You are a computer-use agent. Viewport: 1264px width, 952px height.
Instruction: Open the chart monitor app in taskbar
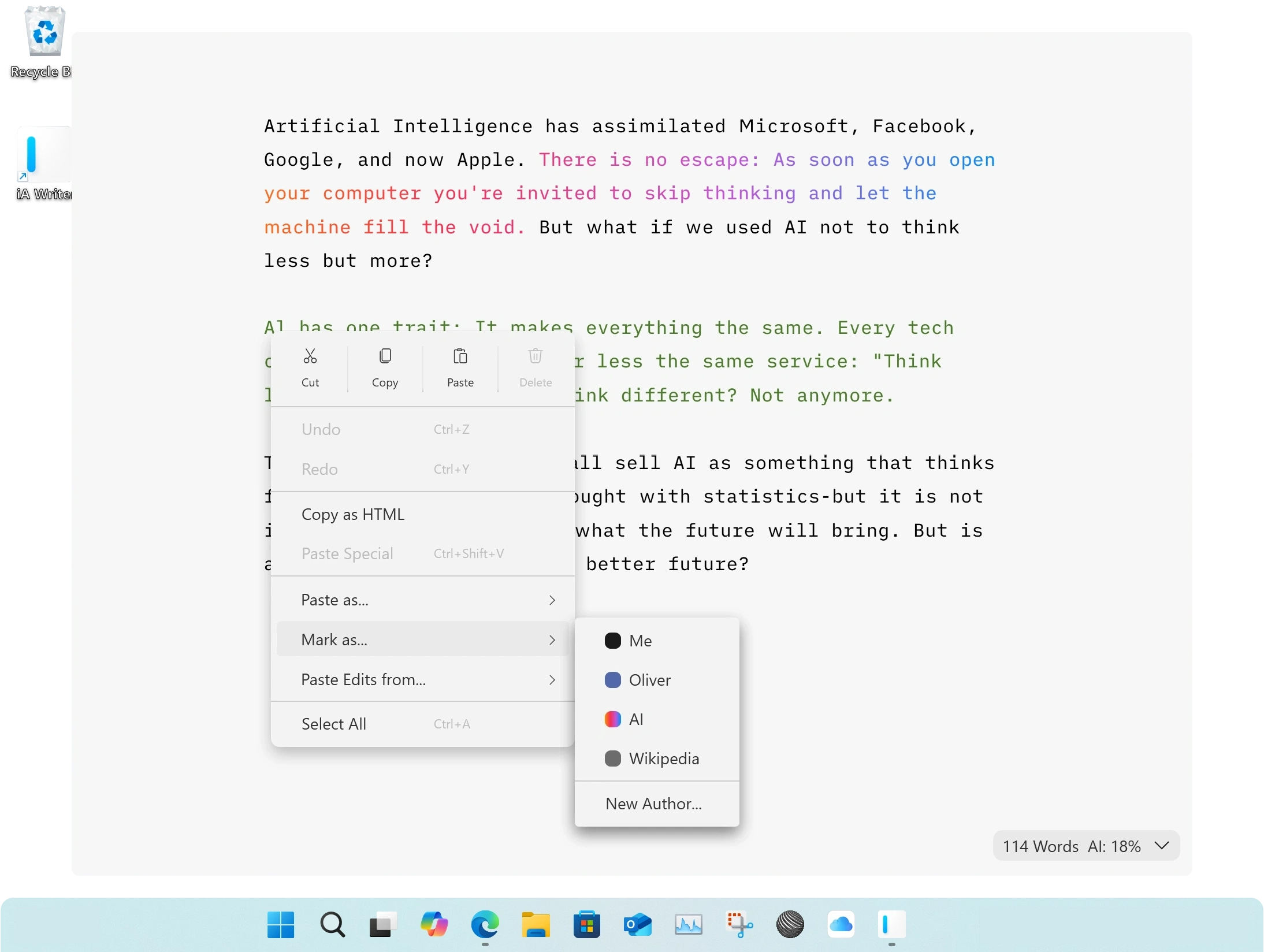point(688,925)
